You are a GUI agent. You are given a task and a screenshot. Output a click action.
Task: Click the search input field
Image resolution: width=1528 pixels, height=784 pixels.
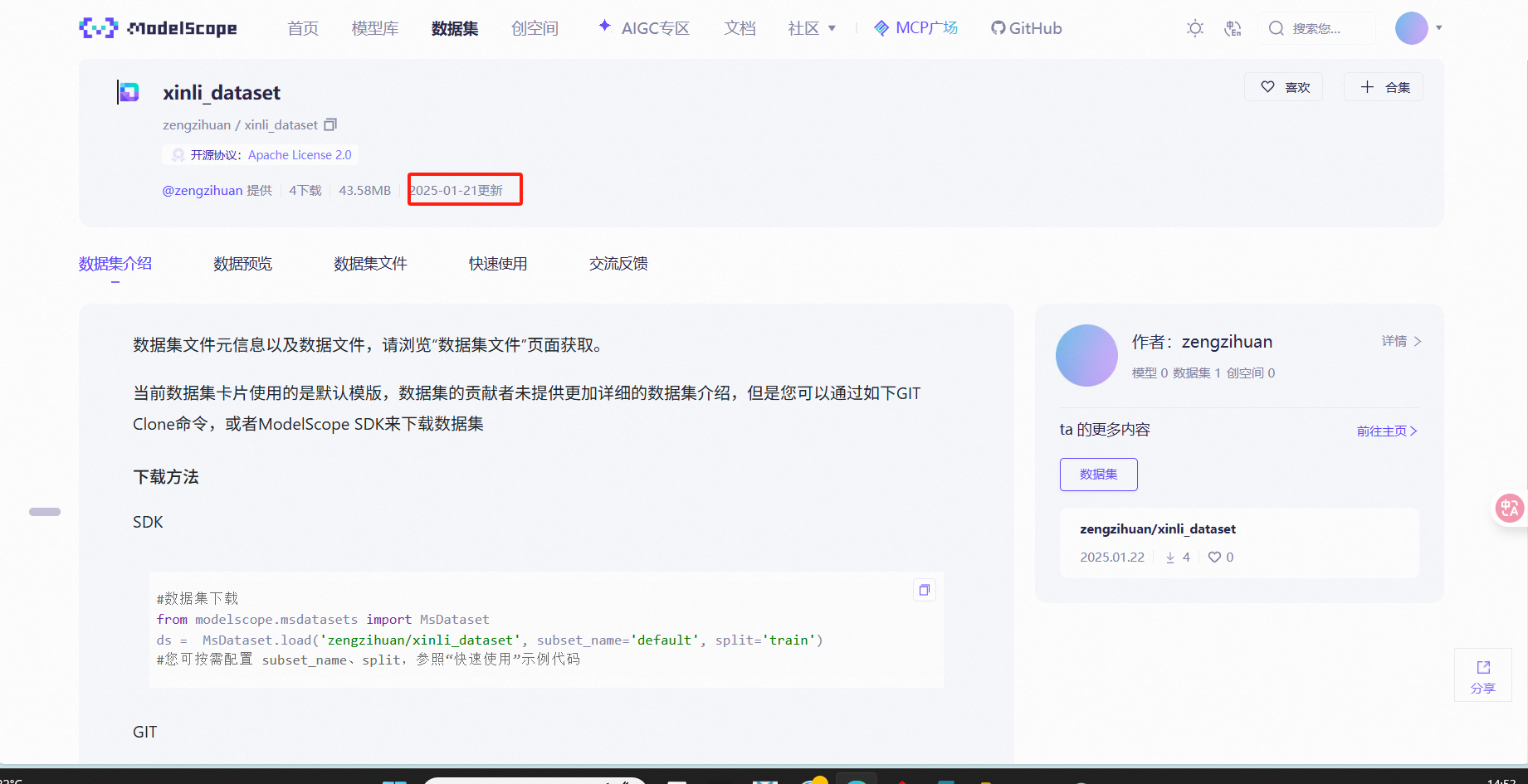[x=1316, y=28]
